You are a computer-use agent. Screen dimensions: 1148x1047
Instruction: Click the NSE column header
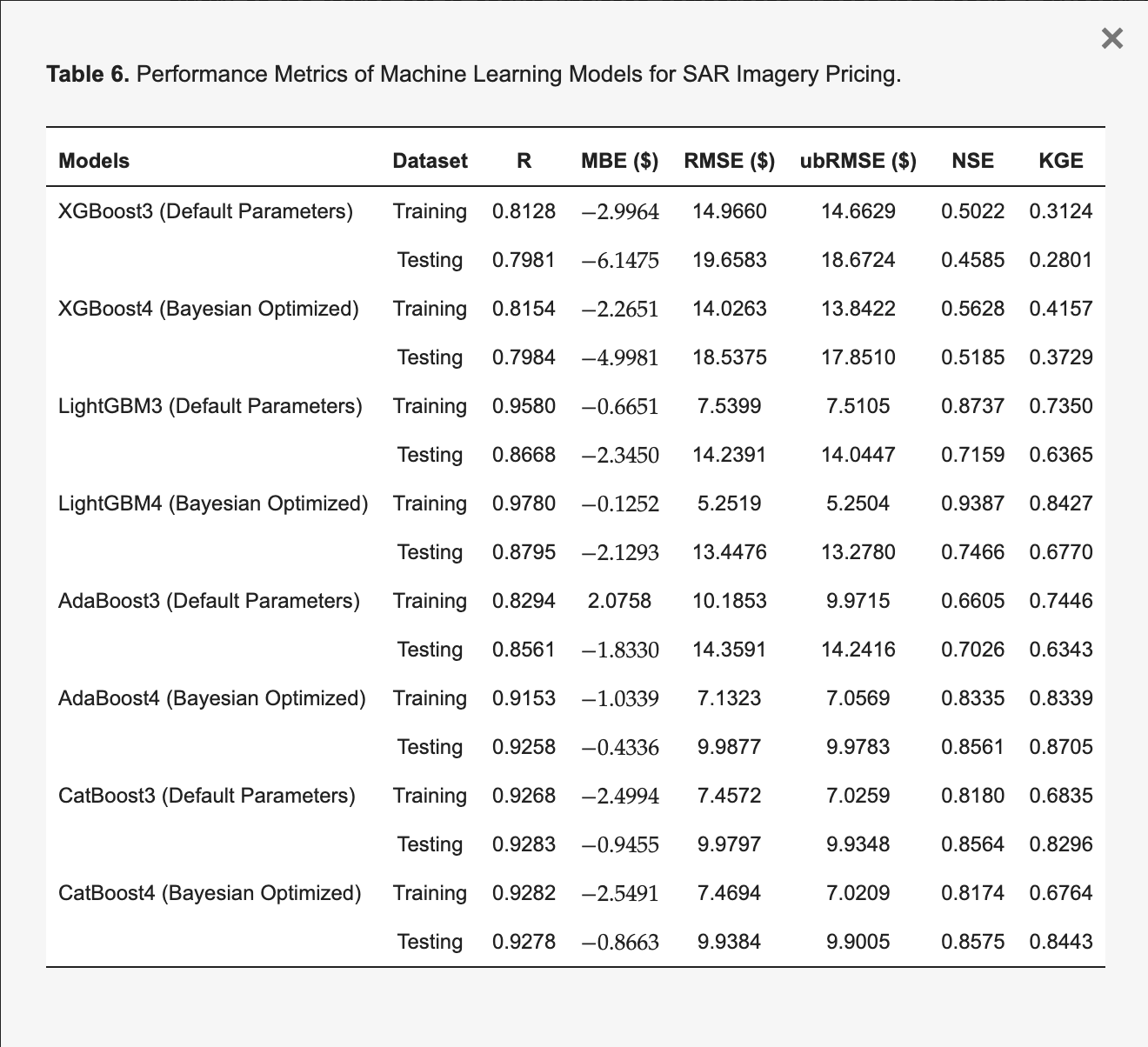(x=972, y=161)
